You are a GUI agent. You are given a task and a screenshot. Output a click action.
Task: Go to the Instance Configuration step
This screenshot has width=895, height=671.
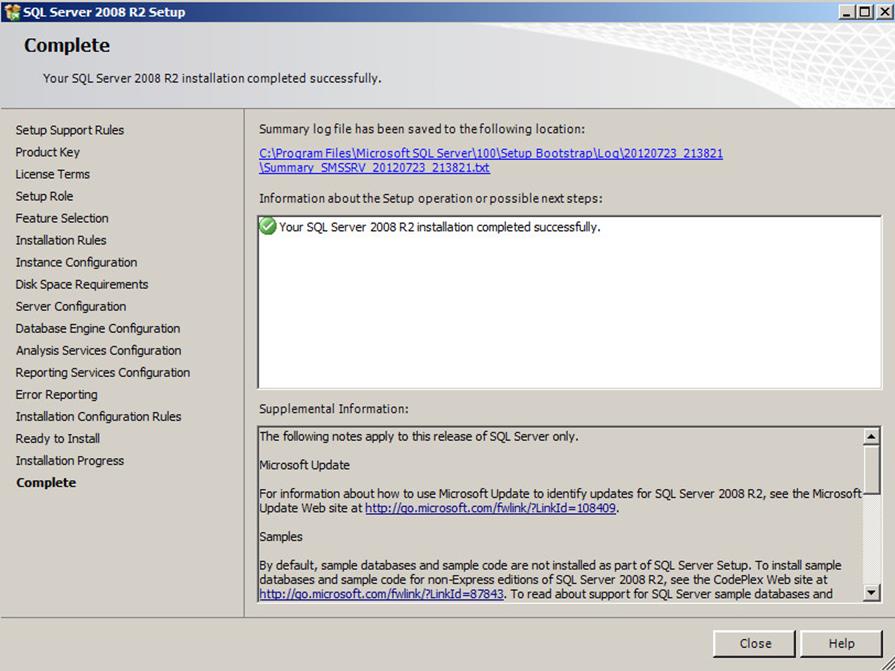click(76, 262)
